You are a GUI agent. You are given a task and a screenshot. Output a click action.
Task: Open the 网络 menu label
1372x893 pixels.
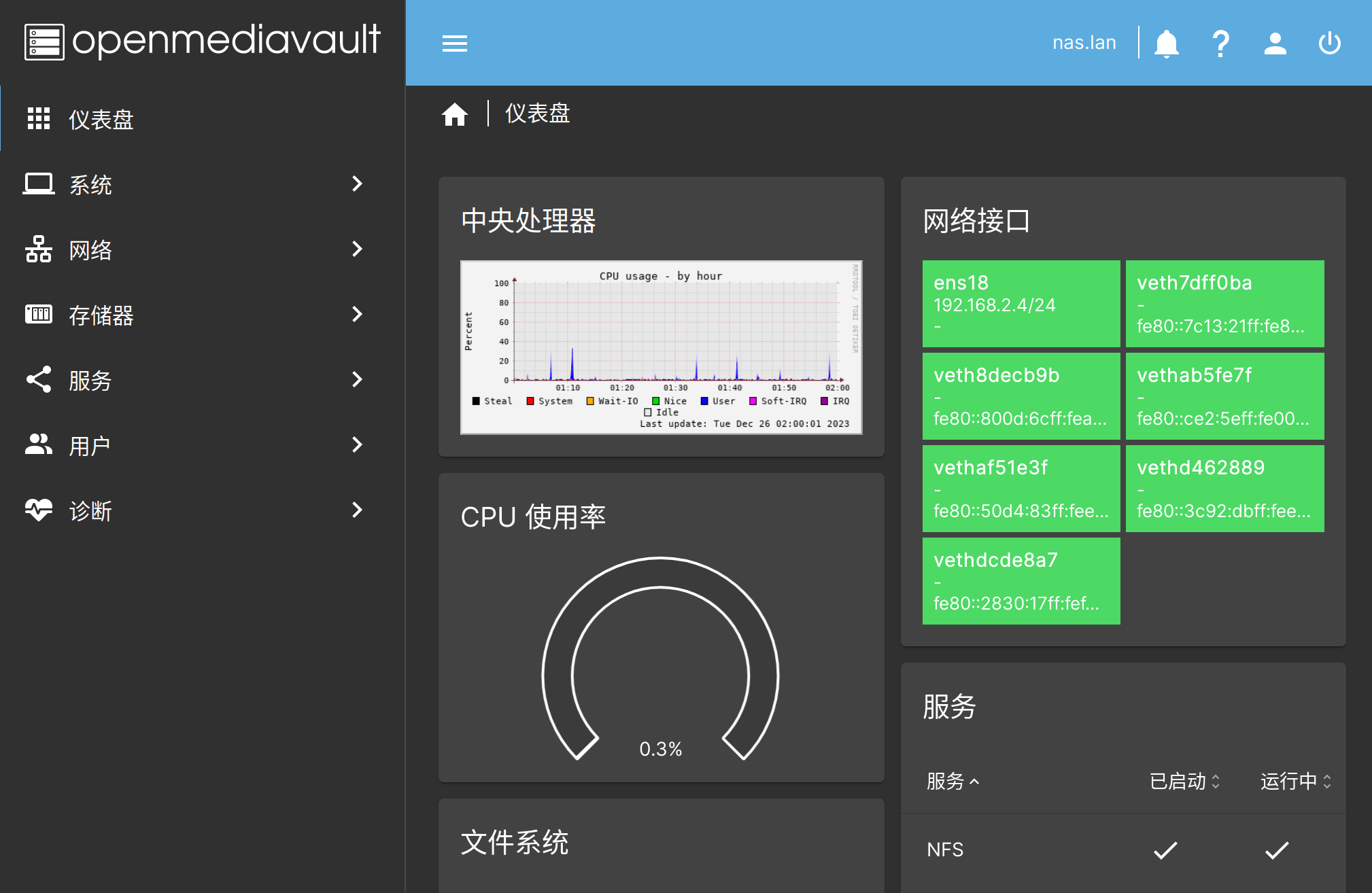click(90, 249)
